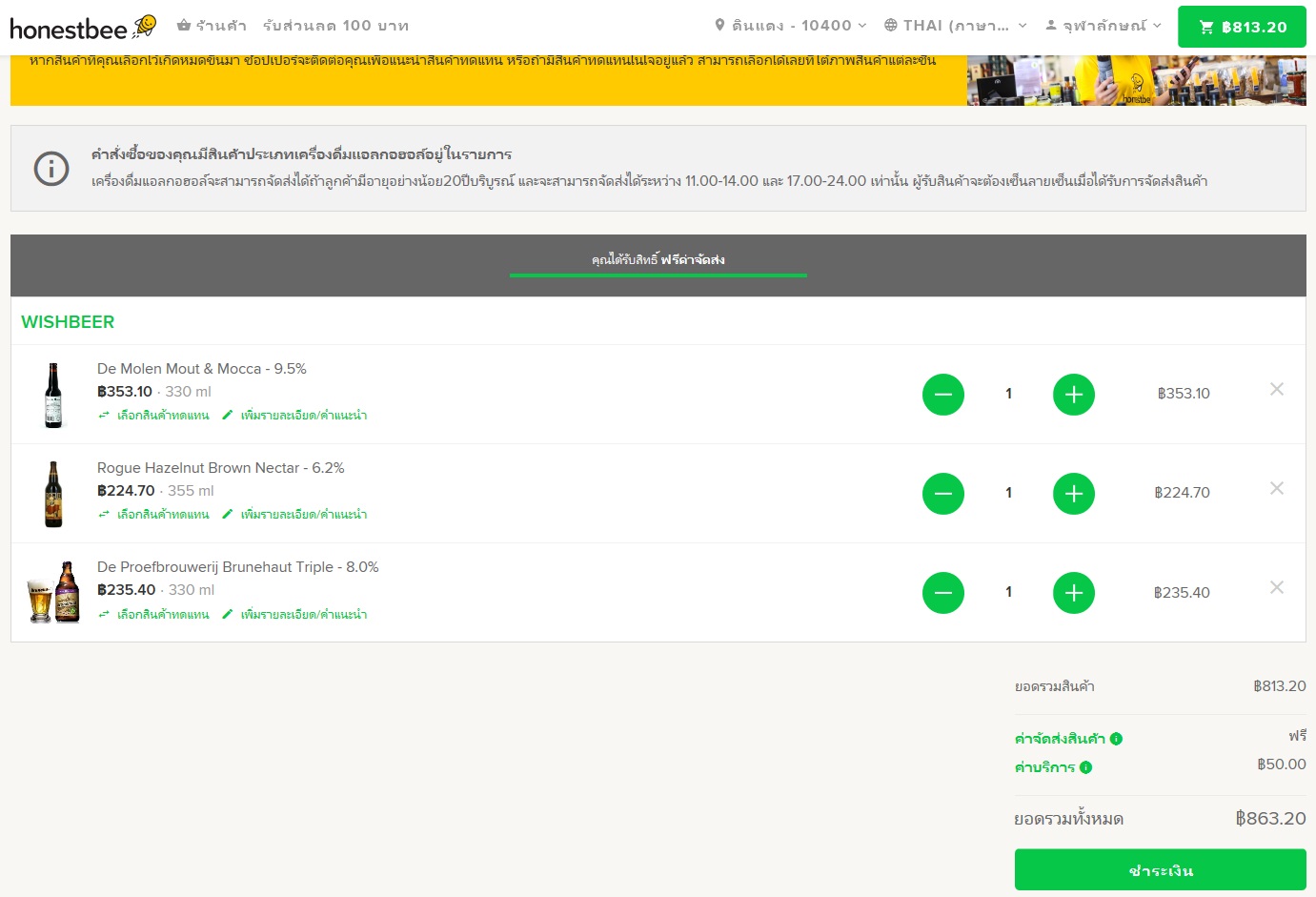Add notes for De Molen Mout & Mocca

point(294,416)
